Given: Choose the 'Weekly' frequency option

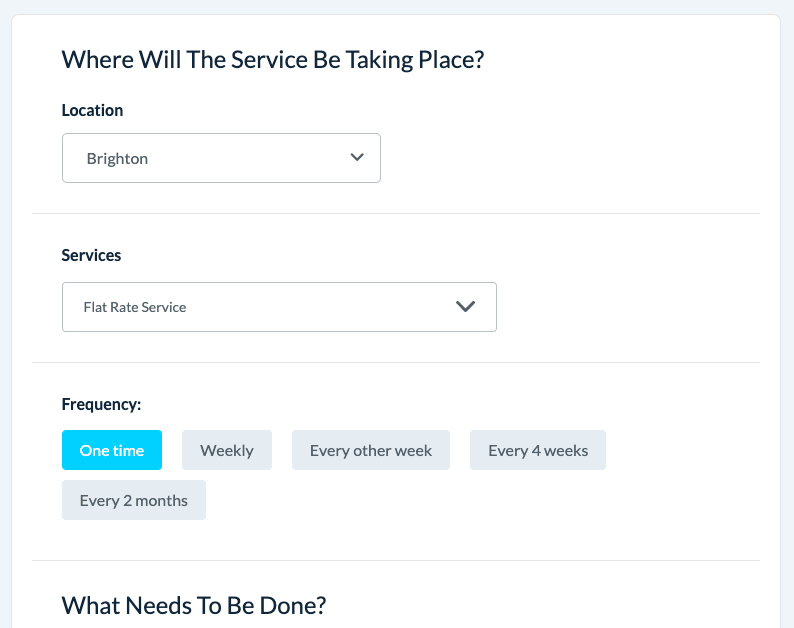Looking at the screenshot, I should [x=227, y=450].
